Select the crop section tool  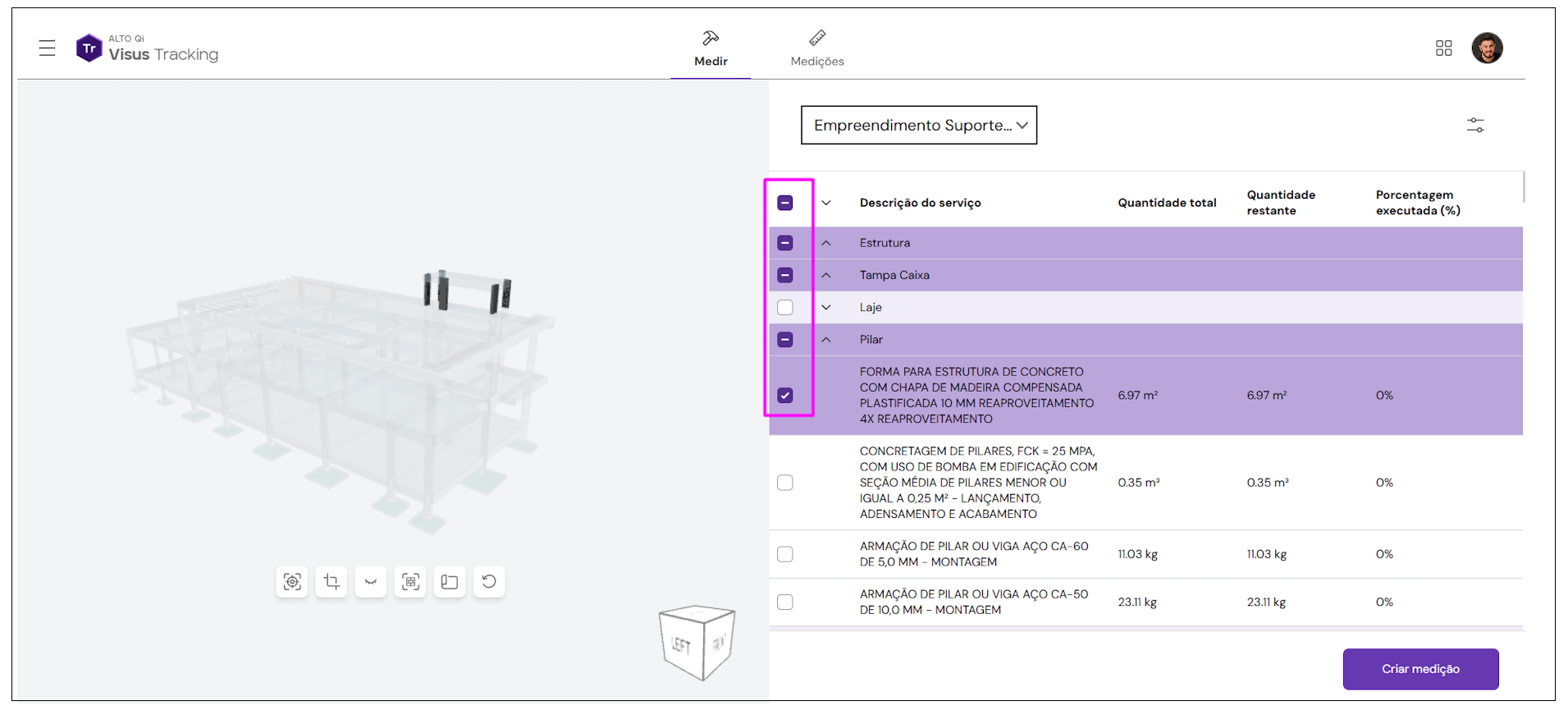(331, 582)
